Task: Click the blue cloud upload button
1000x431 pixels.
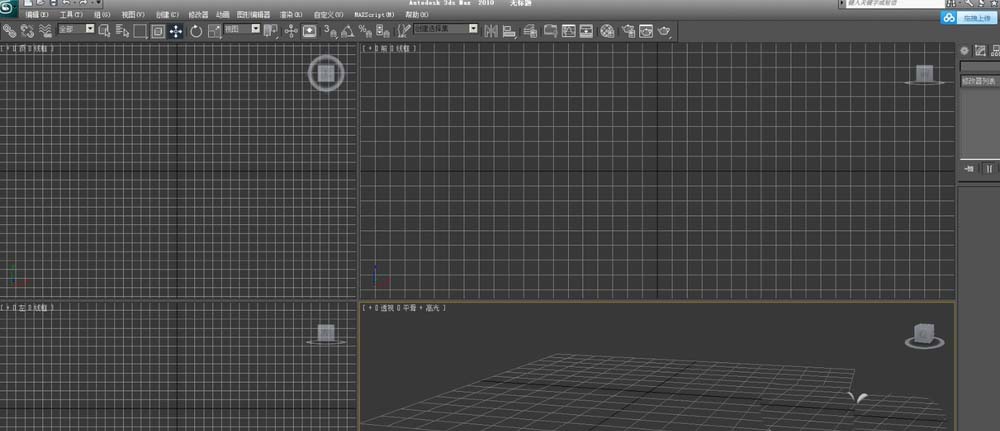Action: click(x=970, y=18)
